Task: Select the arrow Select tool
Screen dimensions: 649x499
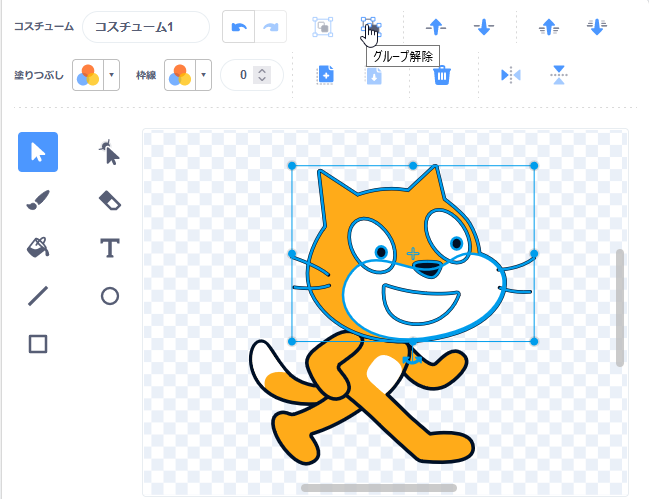Action: (38, 152)
